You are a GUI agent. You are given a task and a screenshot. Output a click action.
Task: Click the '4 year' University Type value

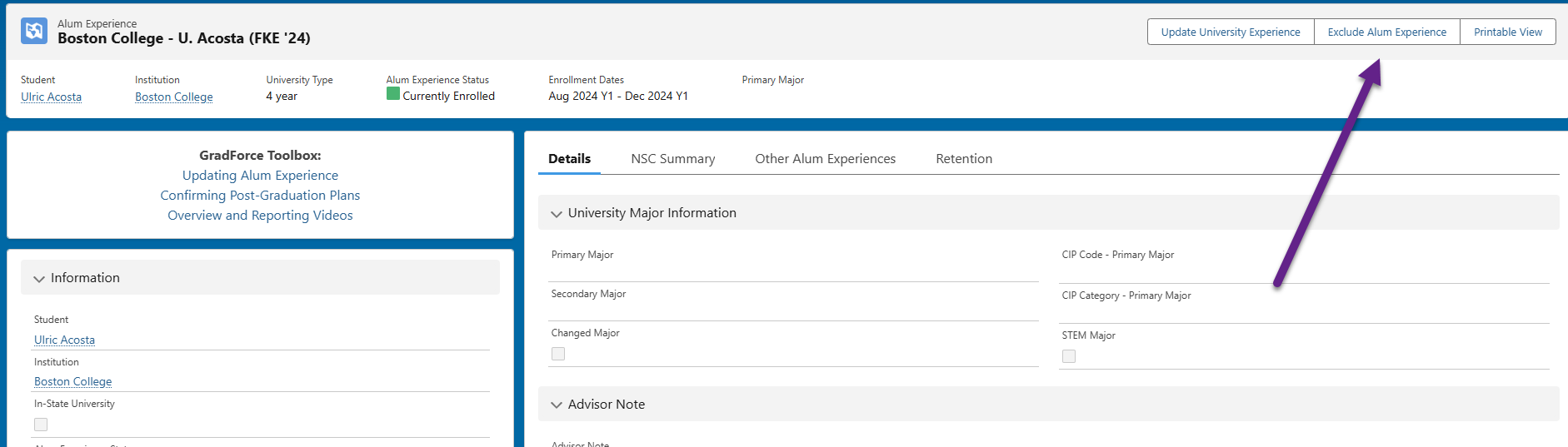click(x=282, y=96)
